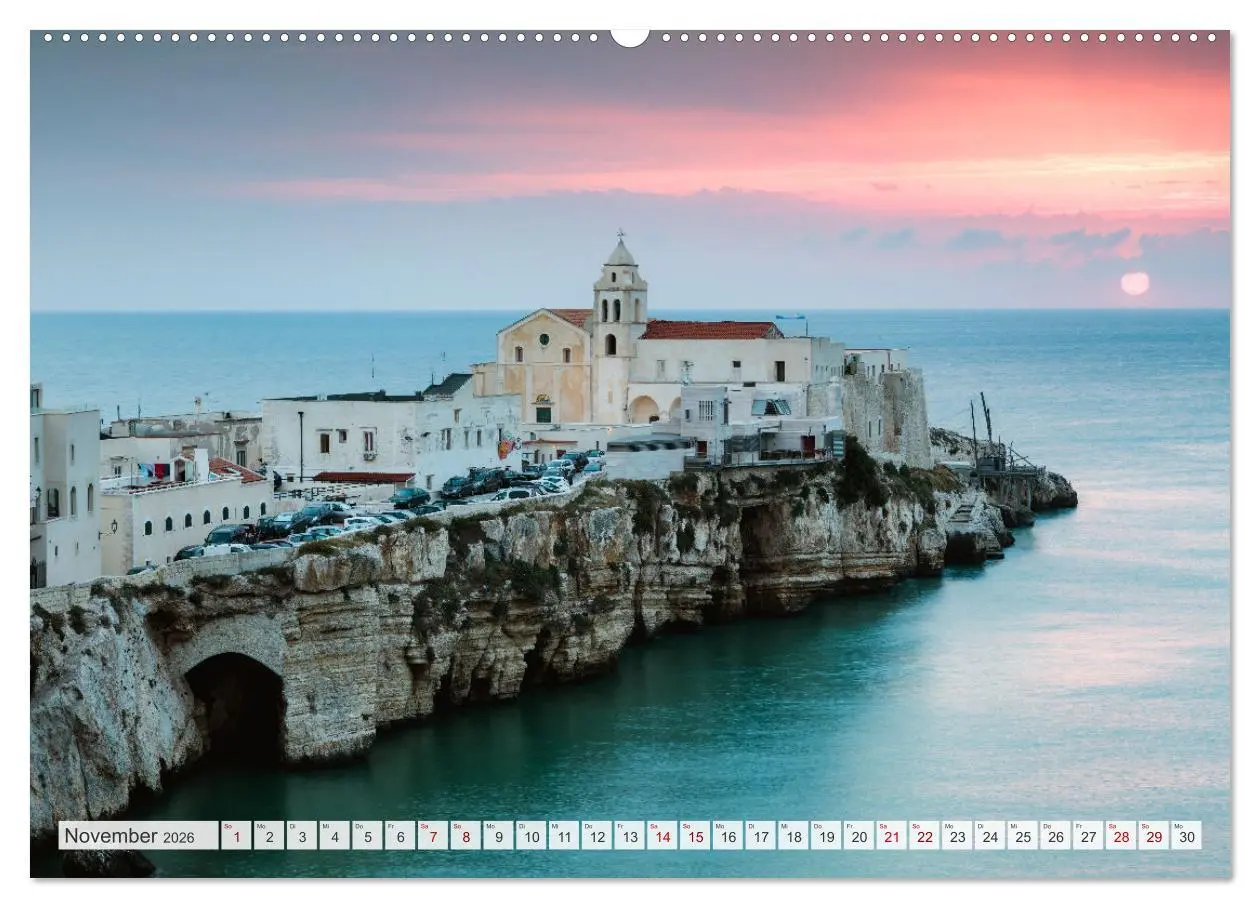Click day 10 in the calendar strip
The height and width of the screenshot is (908, 1260).
(531, 836)
